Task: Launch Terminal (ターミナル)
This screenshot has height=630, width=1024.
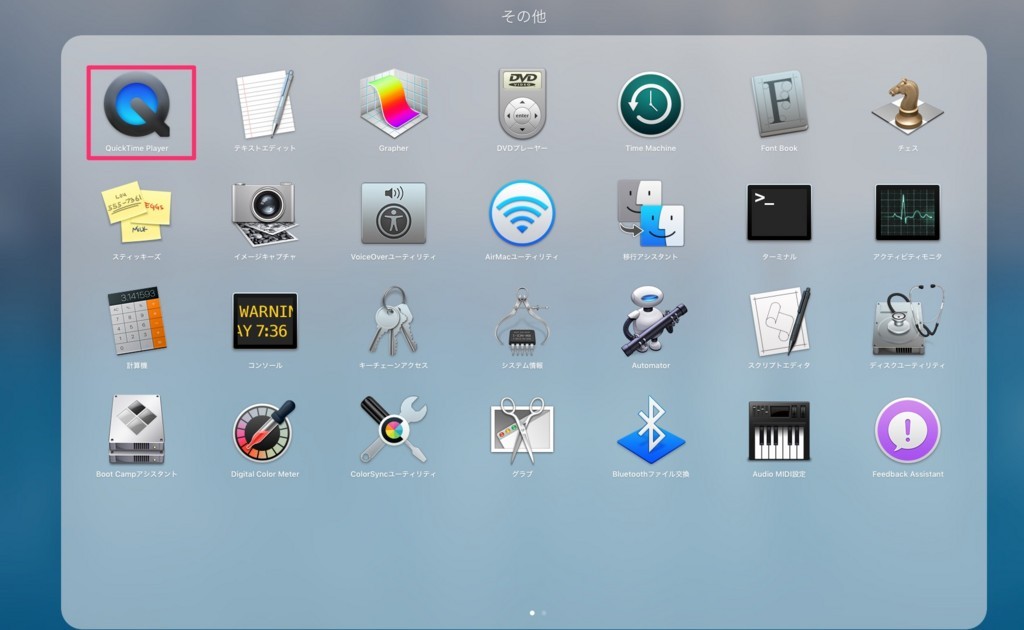Action: click(x=778, y=212)
